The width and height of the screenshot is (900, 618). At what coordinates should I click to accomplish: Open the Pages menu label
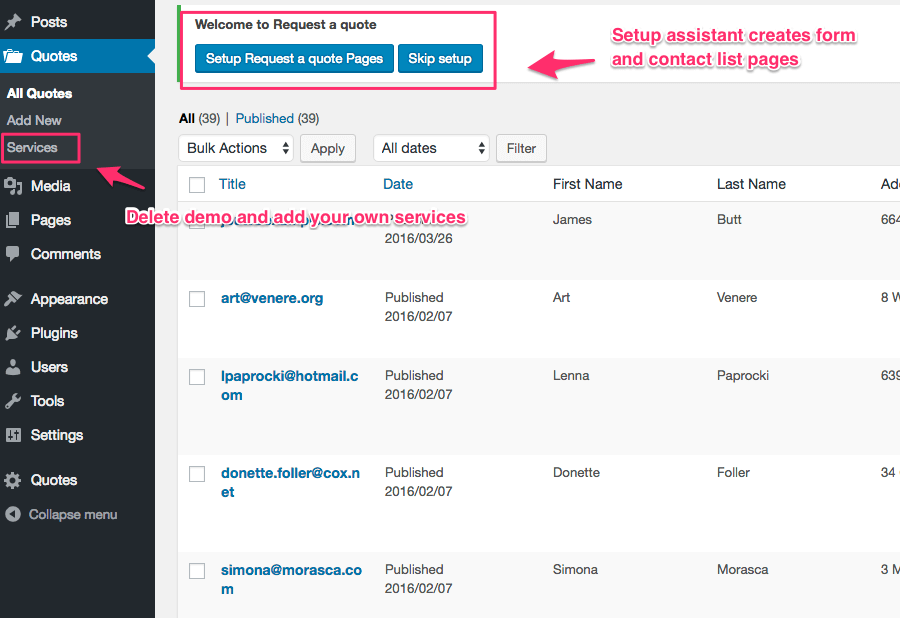click(51, 220)
